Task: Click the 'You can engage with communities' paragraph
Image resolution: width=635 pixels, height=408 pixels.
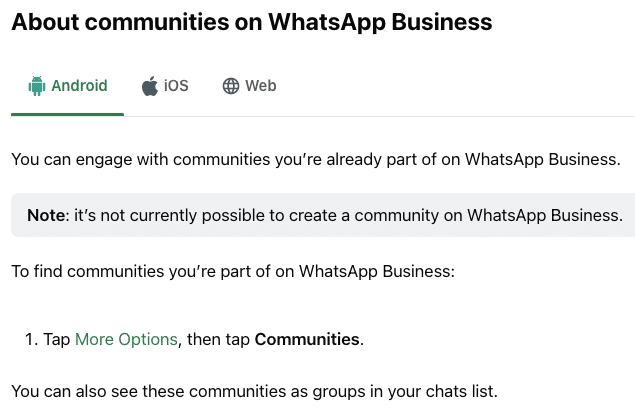Action: [x=316, y=159]
